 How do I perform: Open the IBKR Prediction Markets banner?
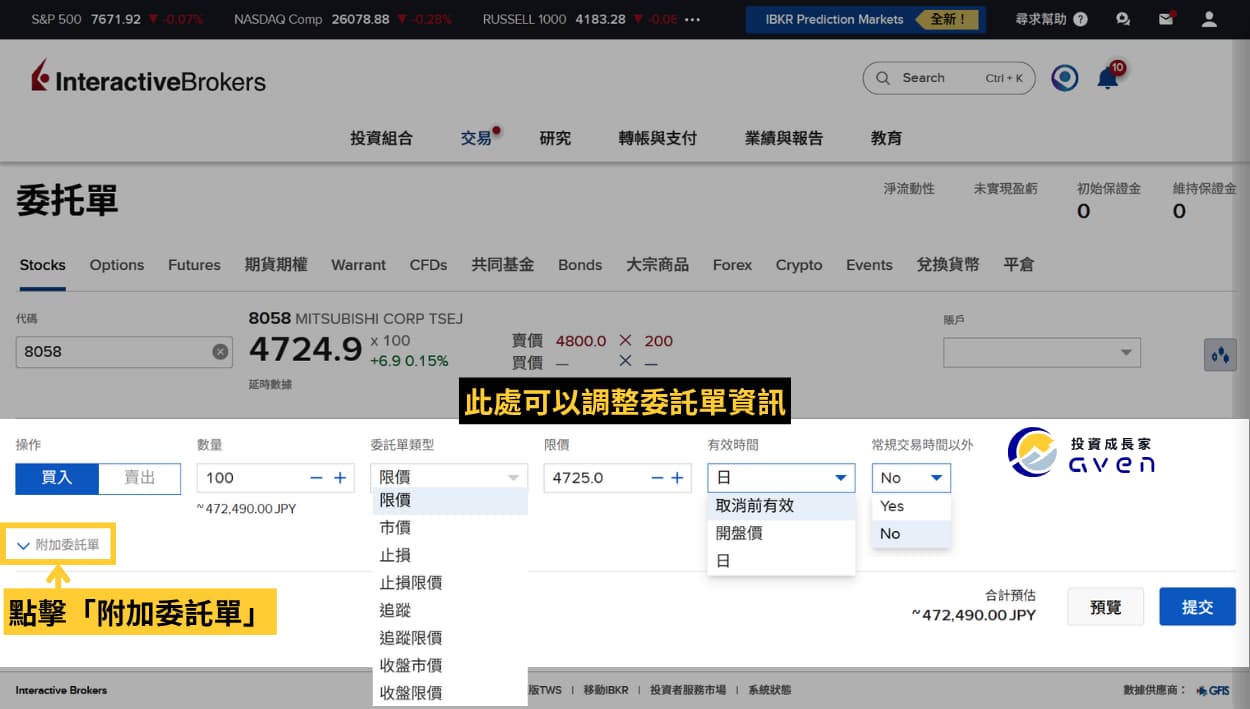866,19
